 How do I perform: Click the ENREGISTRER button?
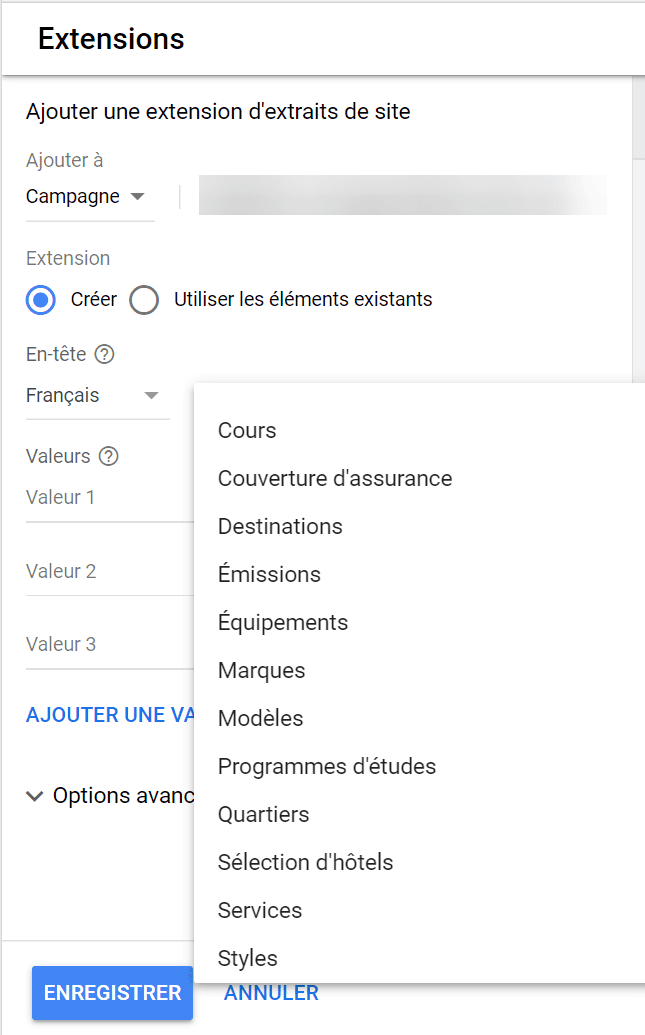(112, 993)
